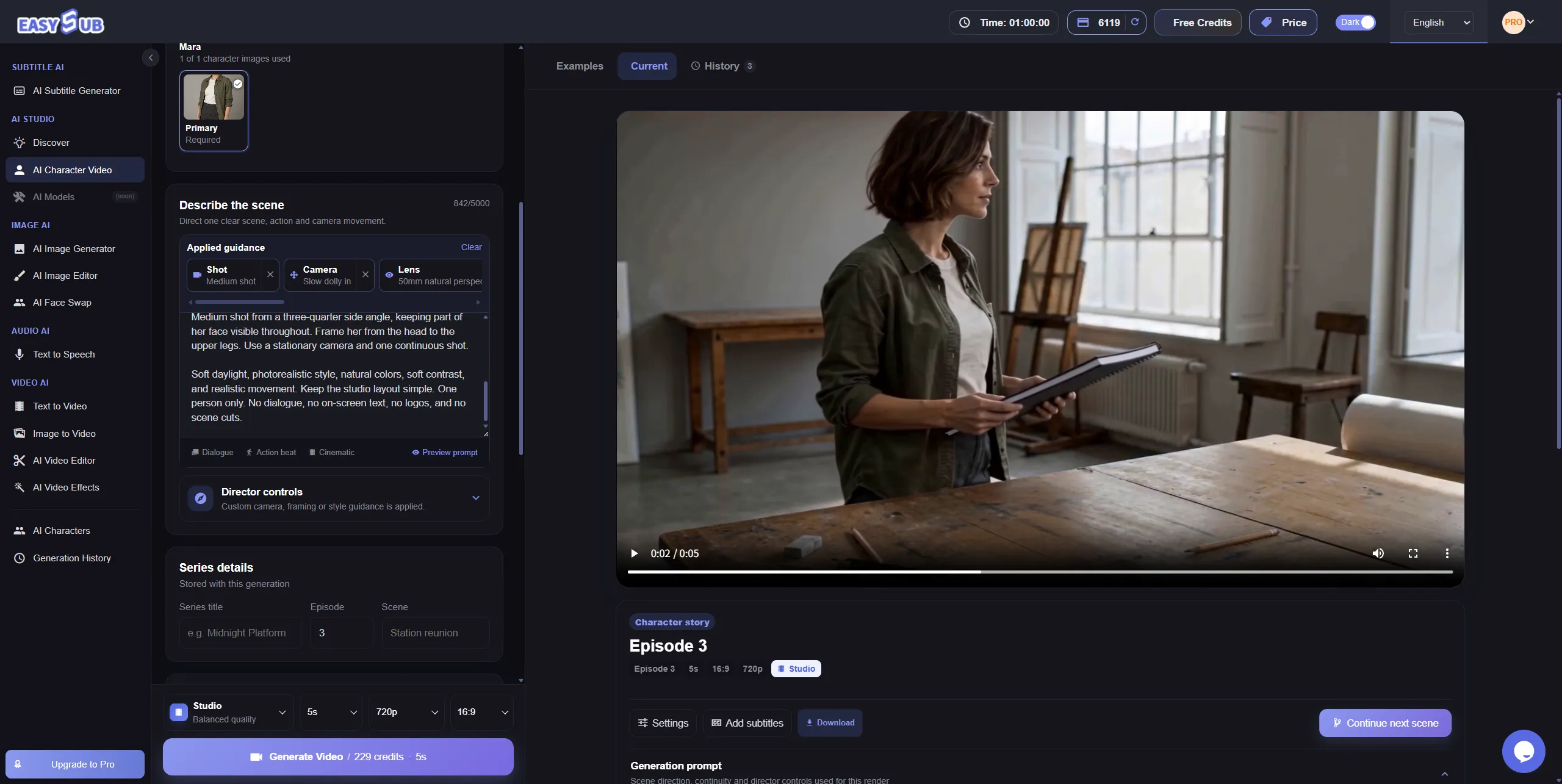Toggle the Dark mode switch
The width and height of the screenshot is (1562, 784).
[x=1355, y=23]
